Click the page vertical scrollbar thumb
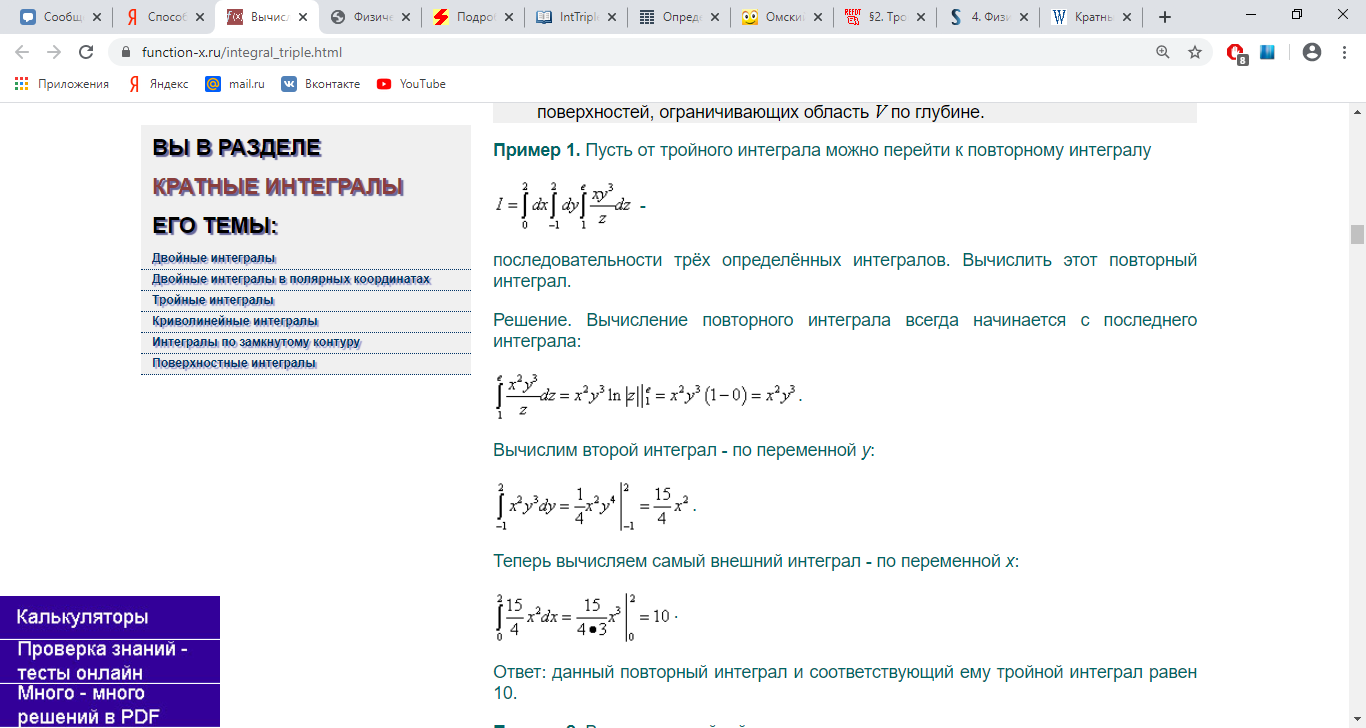This screenshot has height=728, width=1366. (x=1357, y=234)
